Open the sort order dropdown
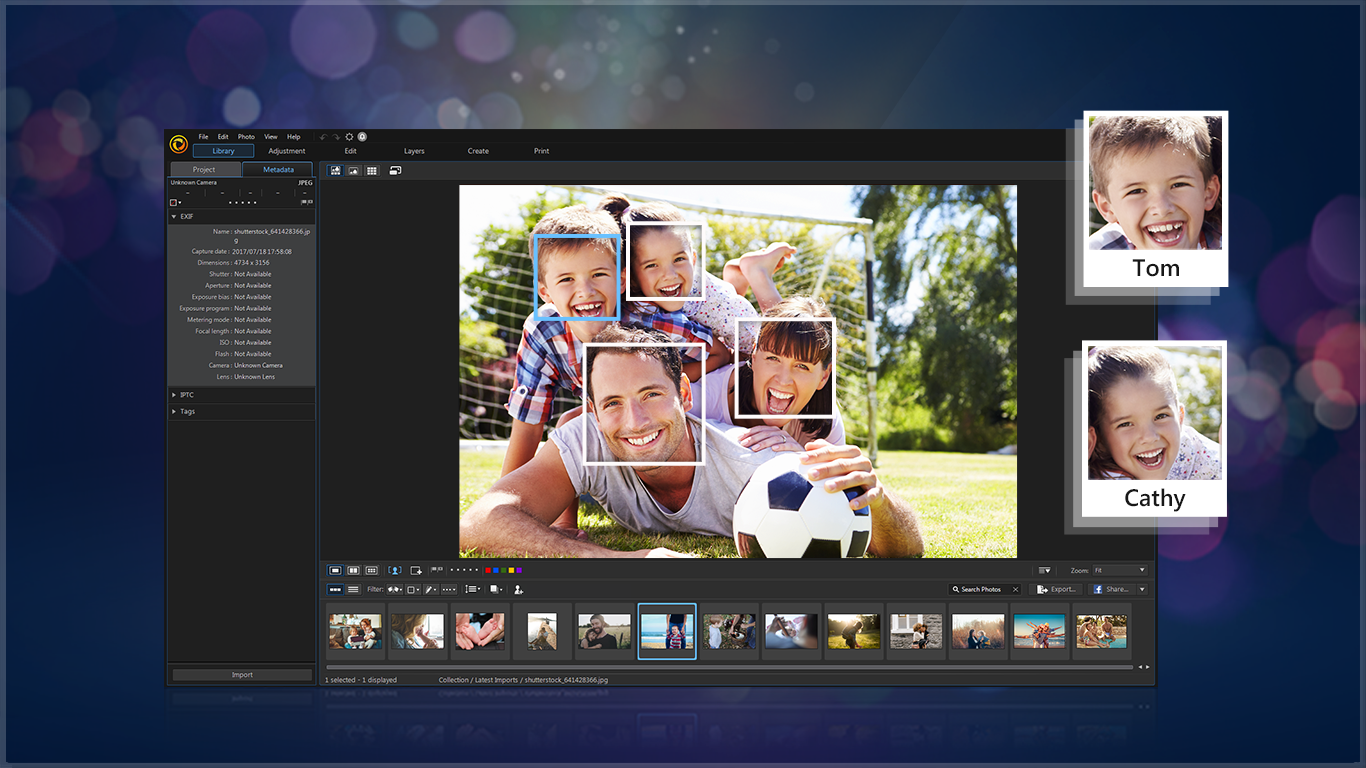The width and height of the screenshot is (1366, 768). 473,589
